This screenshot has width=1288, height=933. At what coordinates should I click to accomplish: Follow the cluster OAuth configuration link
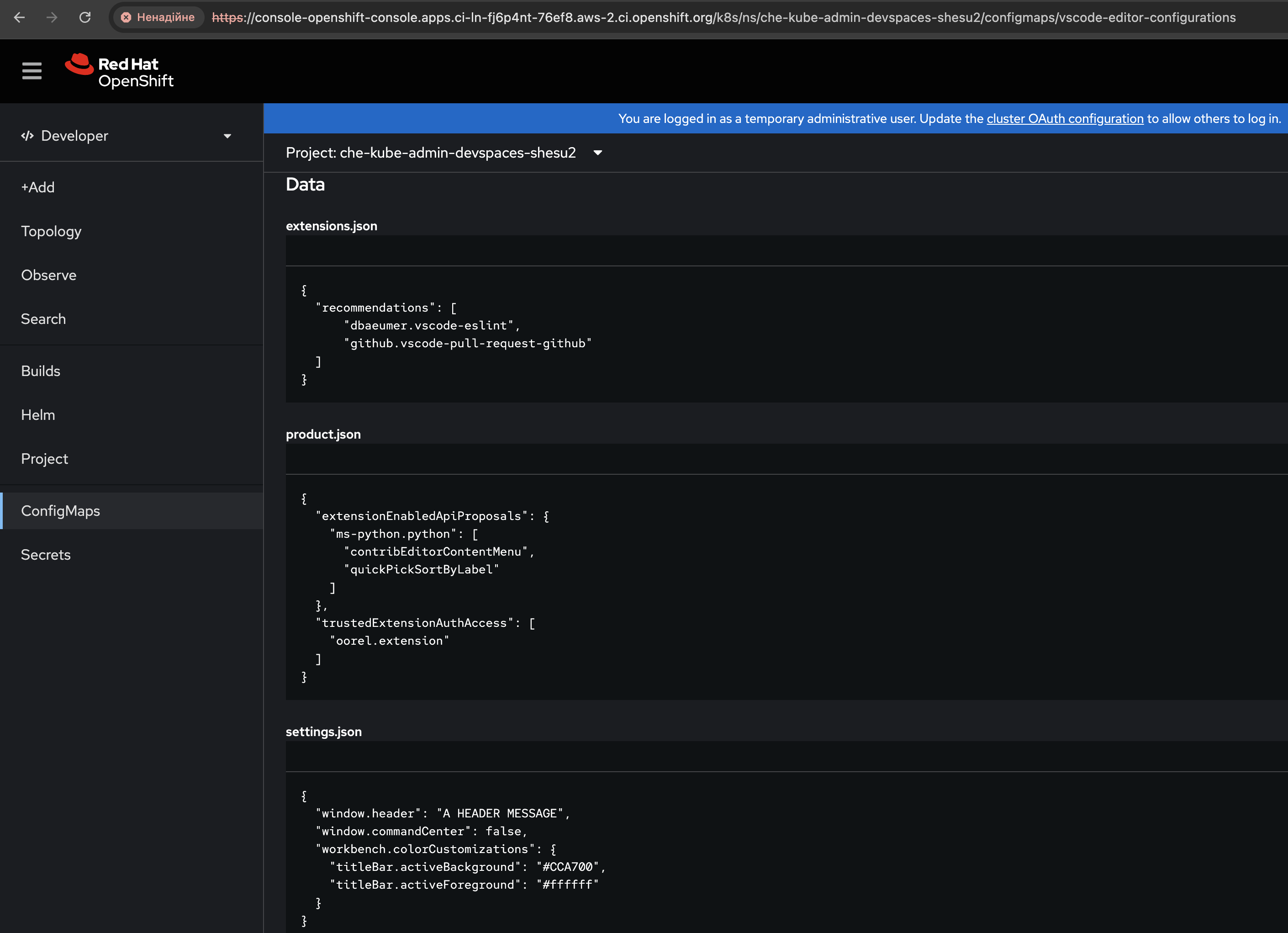(x=1065, y=119)
